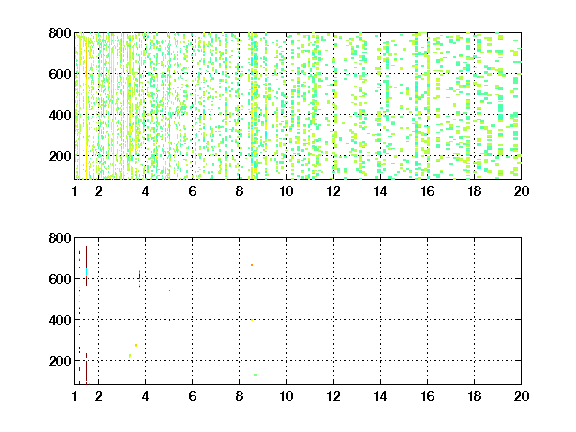Pick x-axis tick label 2 of lower plot

(x=98, y=396)
